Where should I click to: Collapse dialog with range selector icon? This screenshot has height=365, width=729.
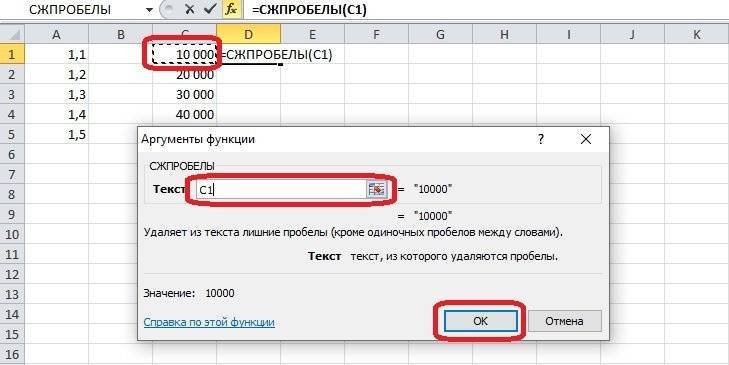[x=377, y=189]
